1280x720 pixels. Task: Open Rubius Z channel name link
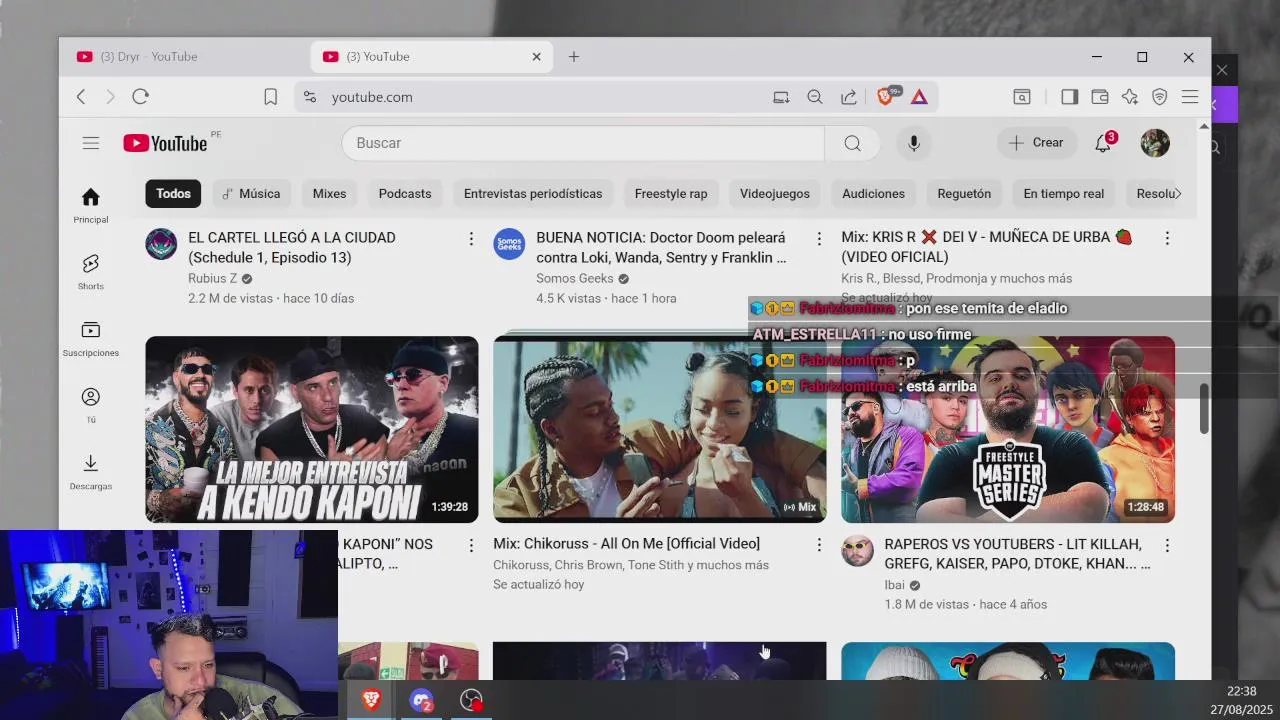coord(213,279)
